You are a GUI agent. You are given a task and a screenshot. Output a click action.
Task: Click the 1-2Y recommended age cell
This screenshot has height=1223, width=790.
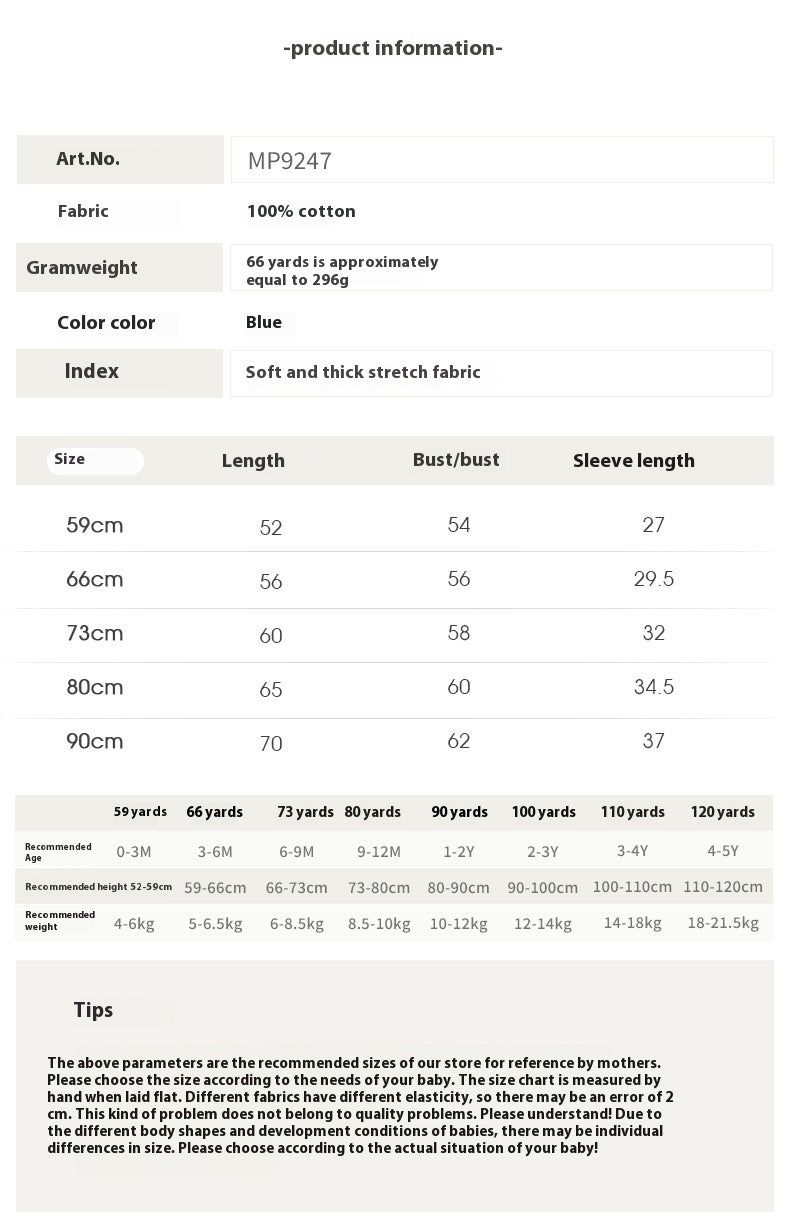coord(459,851)
